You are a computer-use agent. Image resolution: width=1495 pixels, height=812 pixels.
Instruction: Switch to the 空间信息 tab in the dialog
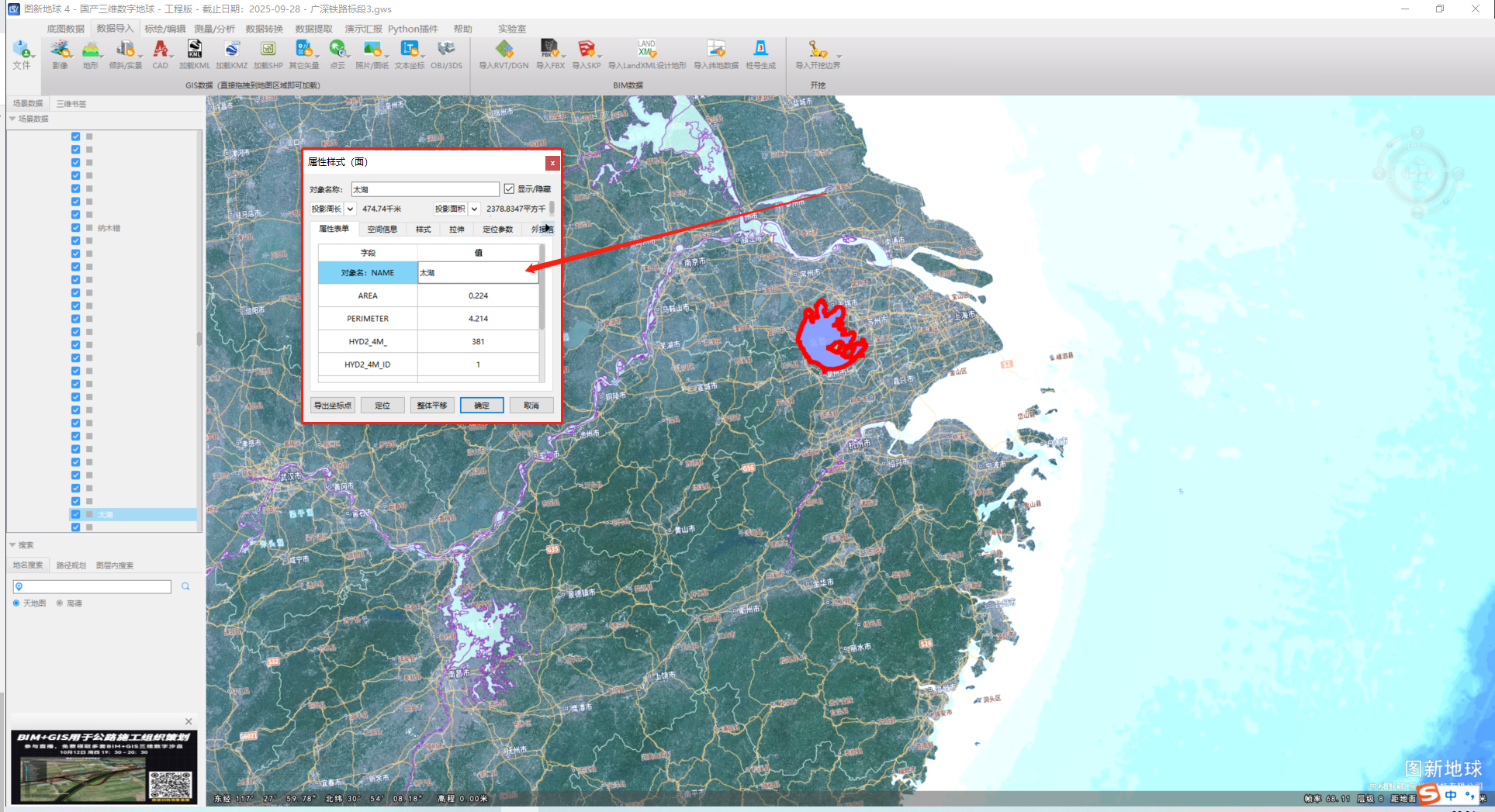[382, 230]
